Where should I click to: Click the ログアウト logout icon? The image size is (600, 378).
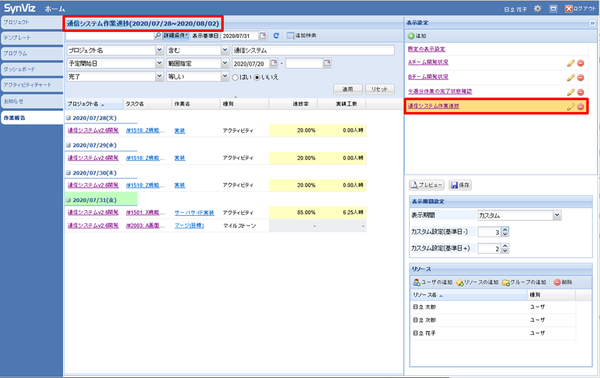point(569,8)
